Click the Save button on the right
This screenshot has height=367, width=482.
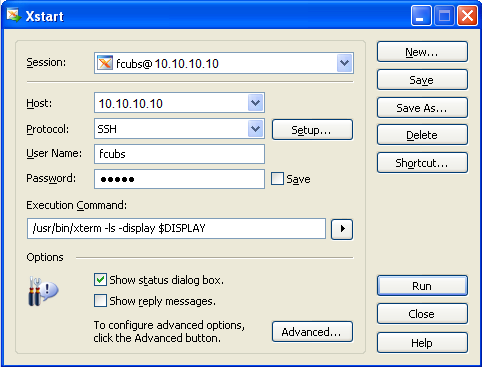[422, 80]
